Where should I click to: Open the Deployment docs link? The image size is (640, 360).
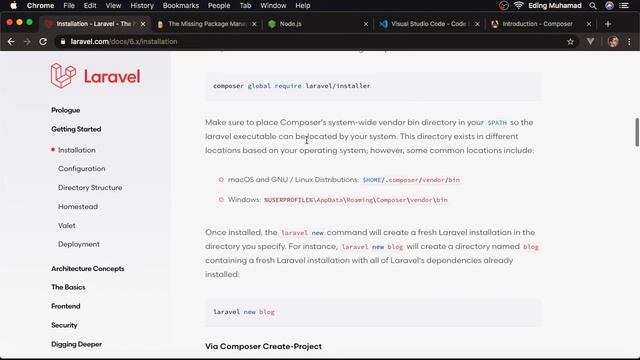[x=78, y=244]
